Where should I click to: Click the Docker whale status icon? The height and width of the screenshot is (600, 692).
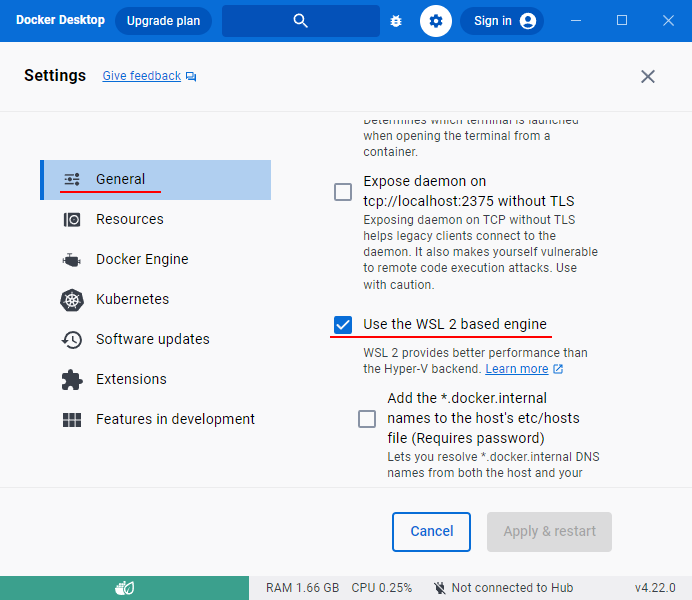pos(124,588)
